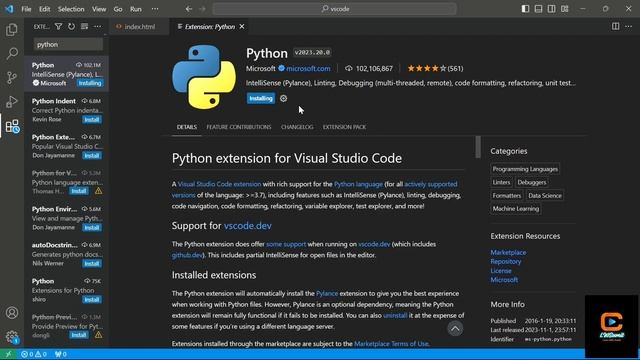Open the Manage gear icon in activity bar
The image size is (640, 360).
[12, 337]
